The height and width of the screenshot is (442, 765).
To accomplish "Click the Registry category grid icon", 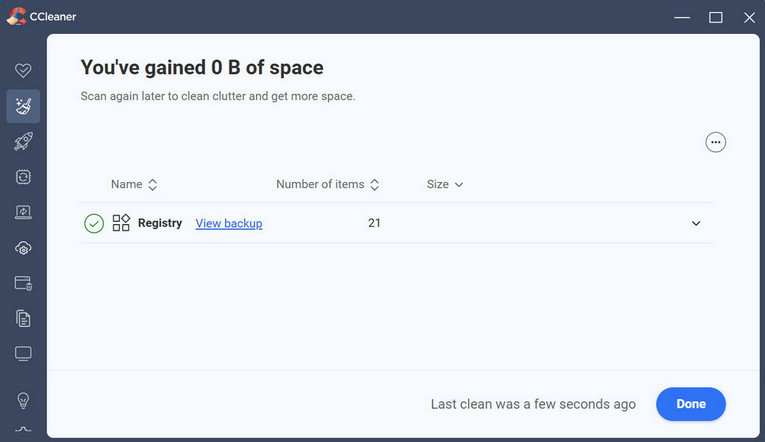I will (x=121, y=223).
